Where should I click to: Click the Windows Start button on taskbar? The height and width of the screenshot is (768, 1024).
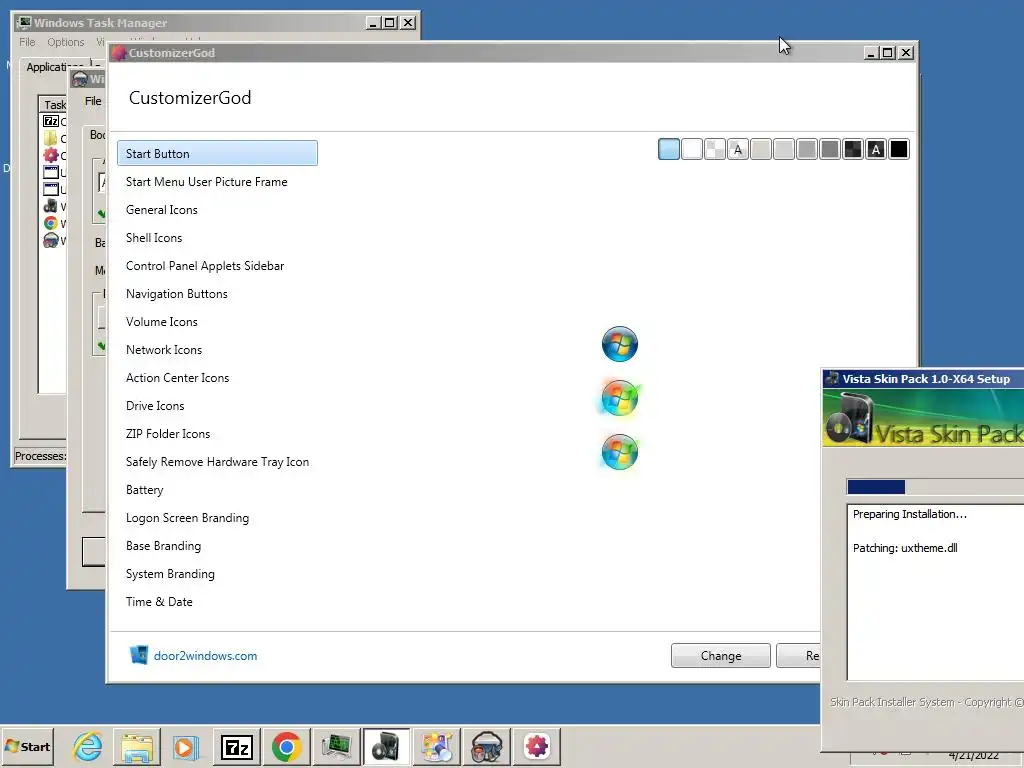point(27,746)
